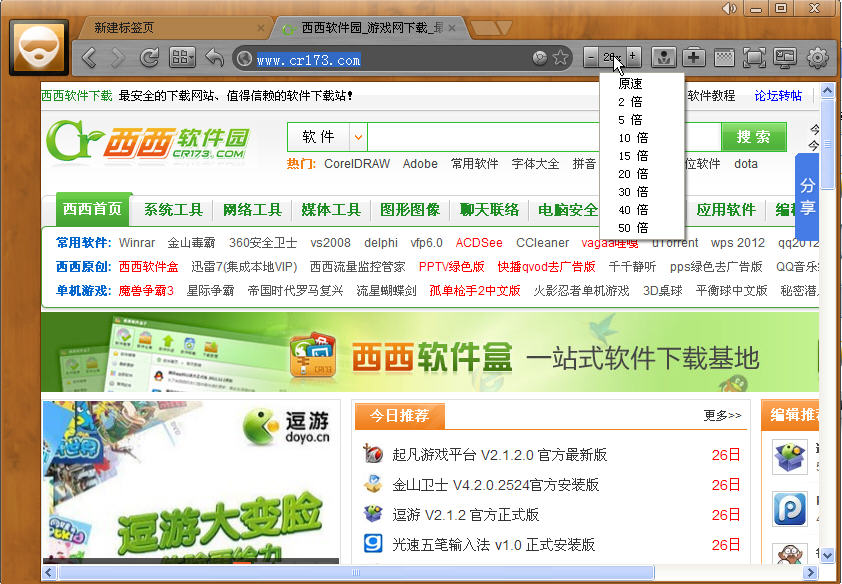The height and width of the screenshot is (584, 842).
Task: Open the speed multiplier dropdown
Action: [612, 57]
